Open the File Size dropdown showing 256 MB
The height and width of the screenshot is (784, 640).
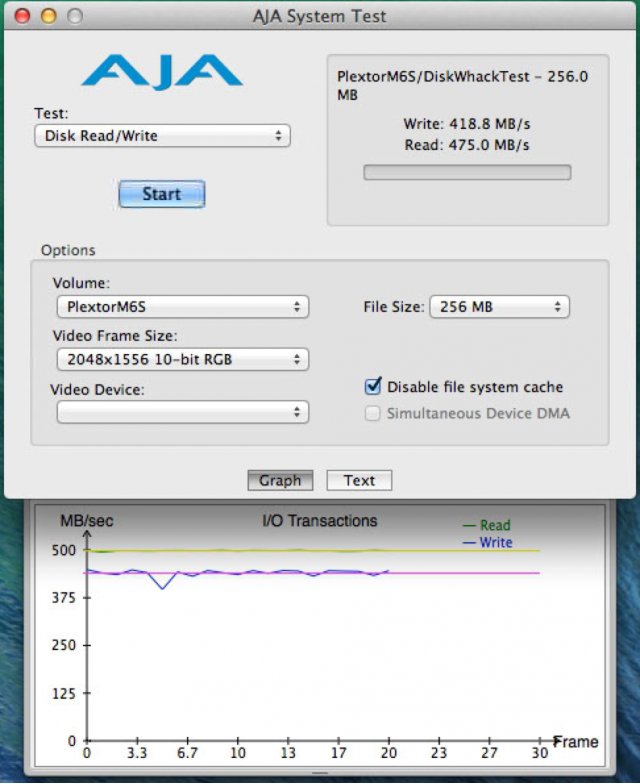point(500,306)
